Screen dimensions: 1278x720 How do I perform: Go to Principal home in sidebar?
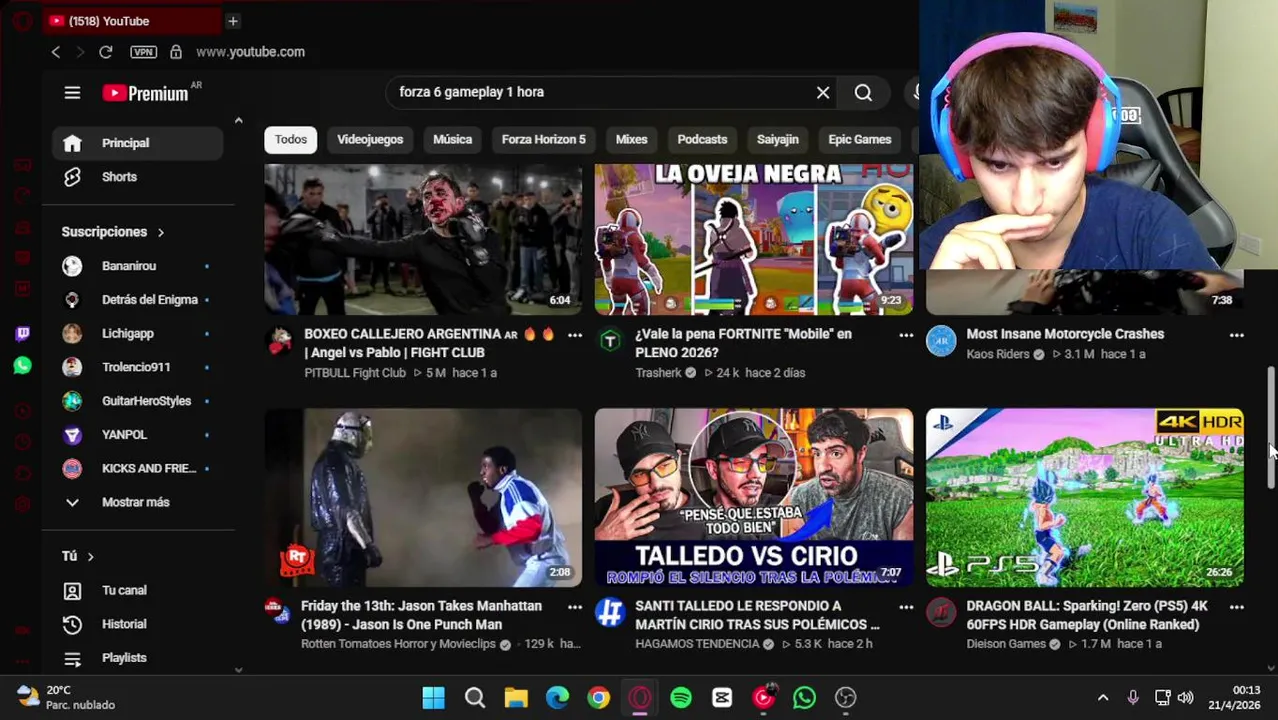click(138, 143)
